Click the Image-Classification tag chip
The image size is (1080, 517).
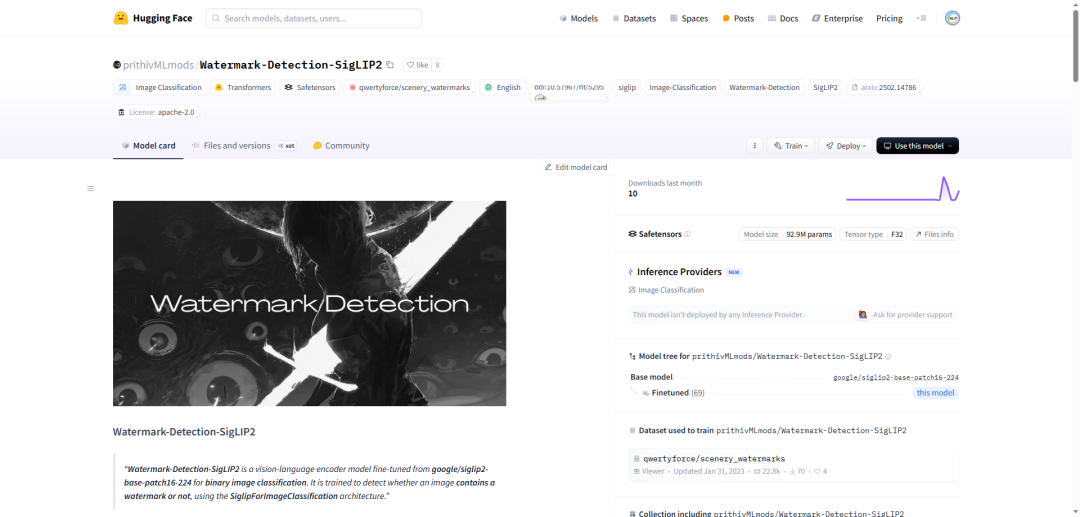683,87
